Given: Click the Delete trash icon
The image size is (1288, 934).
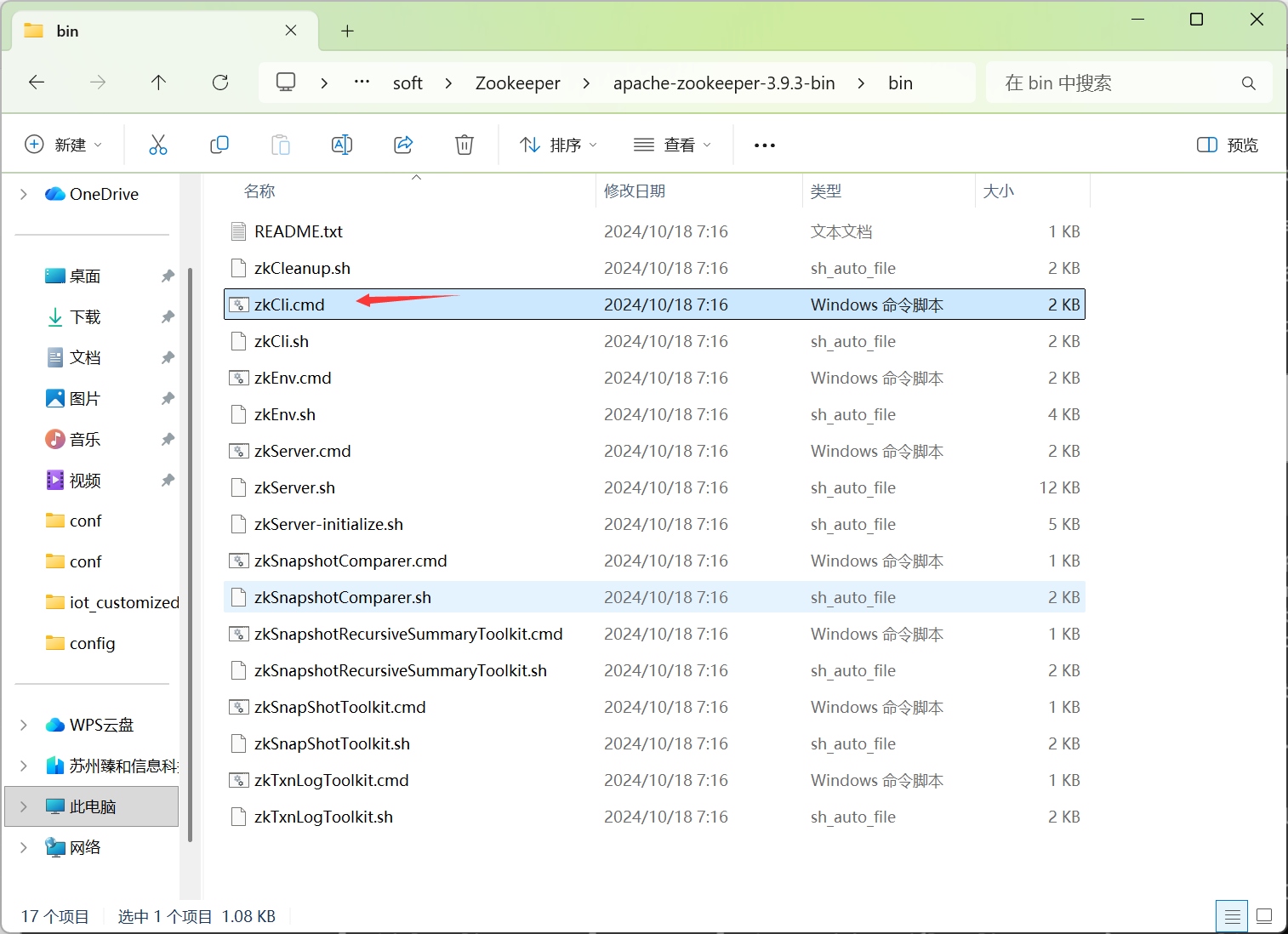Looking at the screenshot, I should pyautogui.click(x=464, y=145).
